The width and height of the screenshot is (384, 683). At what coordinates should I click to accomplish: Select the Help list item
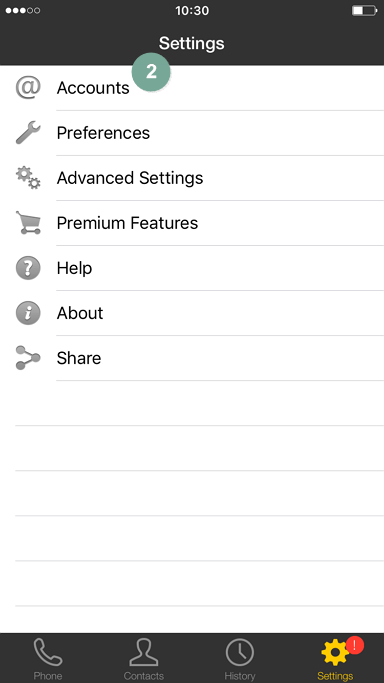[x=192, y=268]
